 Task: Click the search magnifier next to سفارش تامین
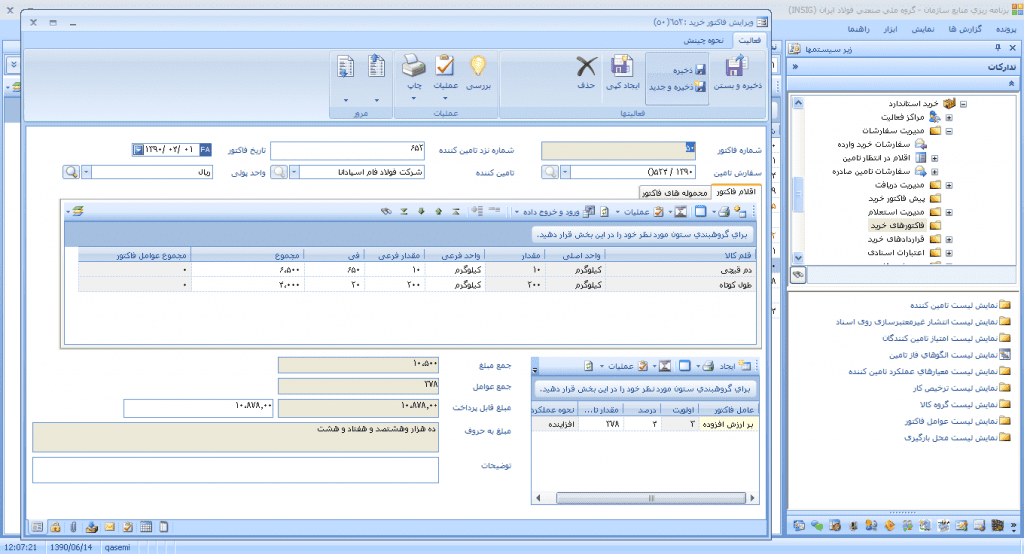550,172
